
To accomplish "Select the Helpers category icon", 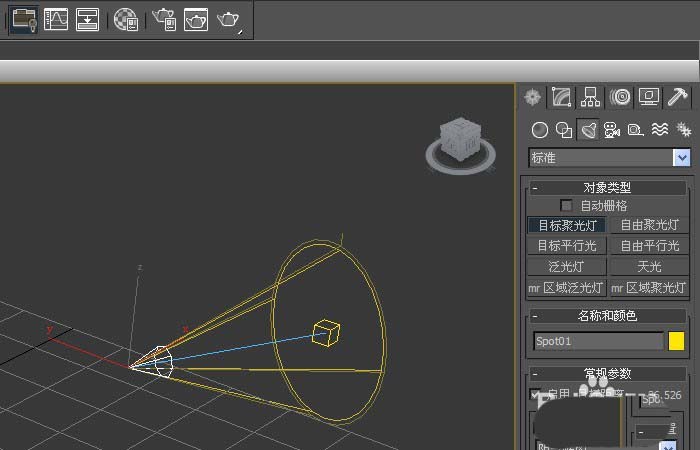I will point(636,130).
